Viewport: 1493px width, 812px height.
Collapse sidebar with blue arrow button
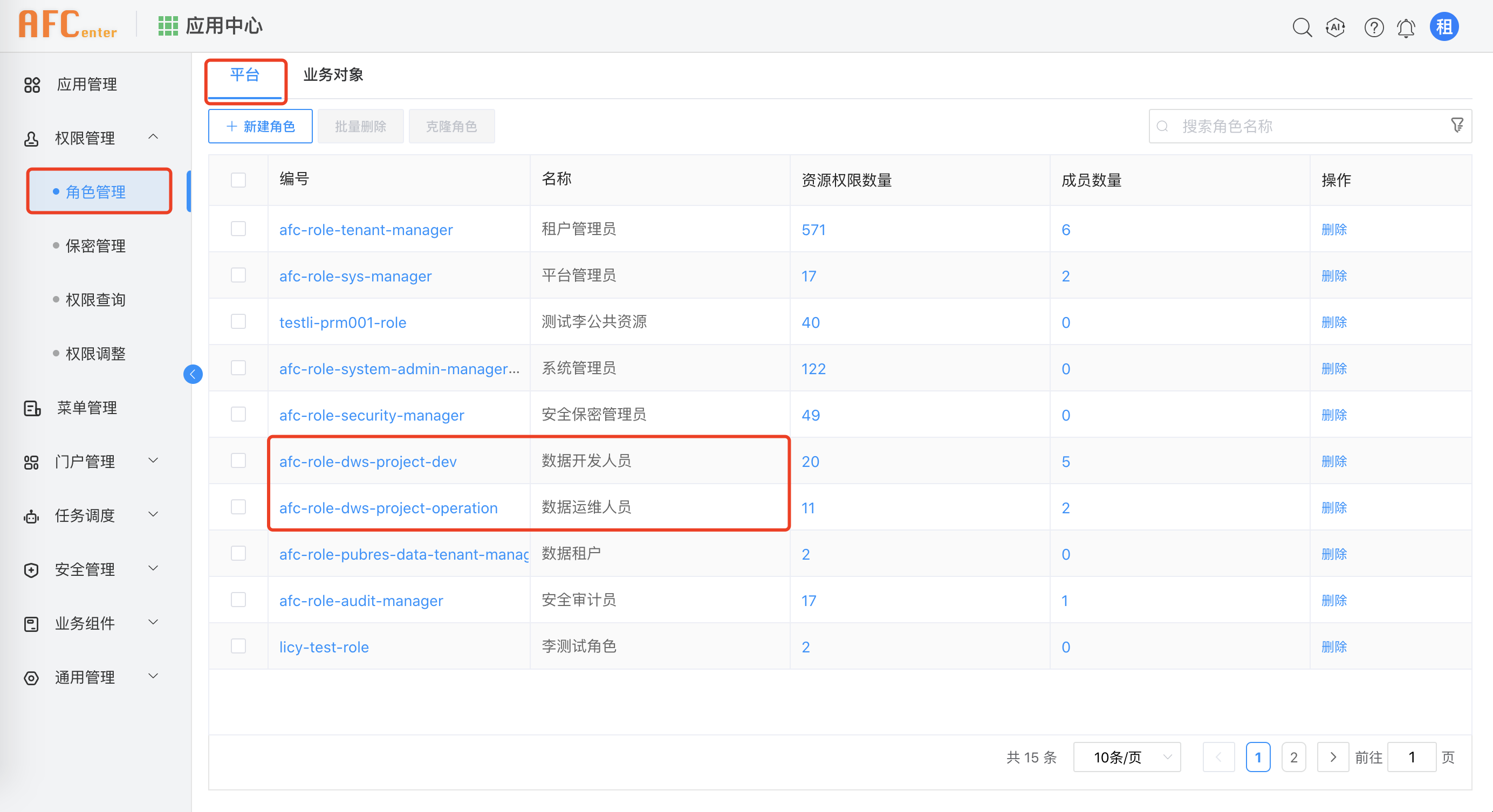pos(193,374)
